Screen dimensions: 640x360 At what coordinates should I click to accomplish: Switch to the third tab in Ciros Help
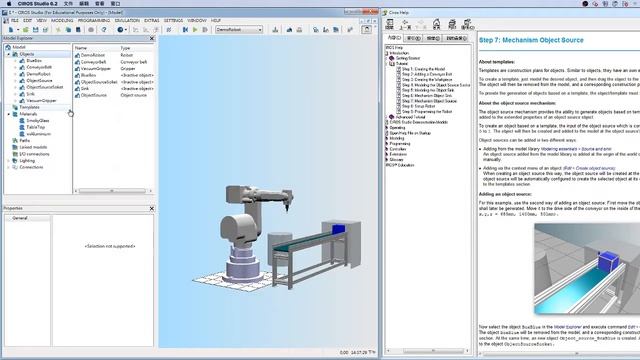tap(433, 38)
